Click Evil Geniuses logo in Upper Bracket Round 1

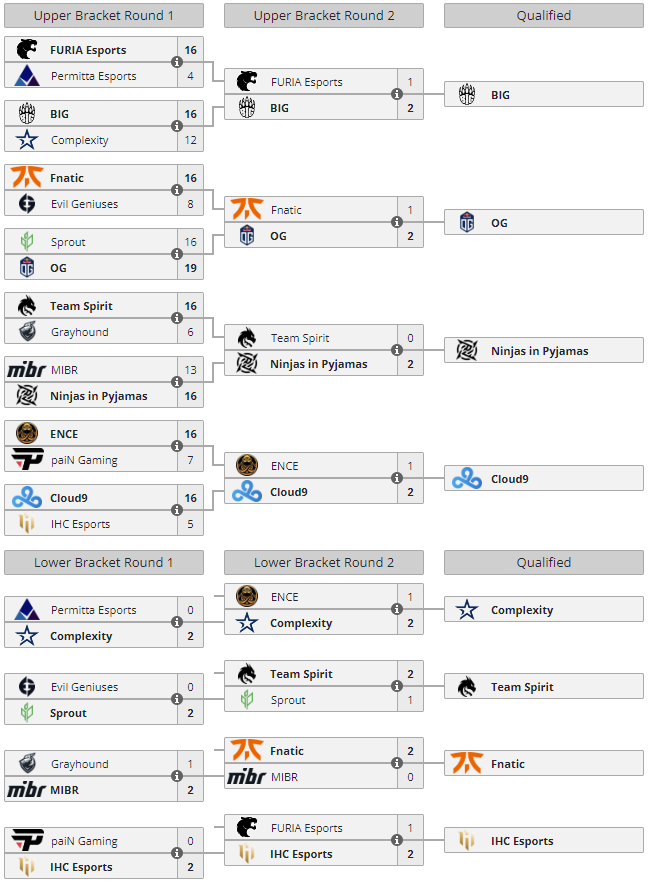(27, 204)
